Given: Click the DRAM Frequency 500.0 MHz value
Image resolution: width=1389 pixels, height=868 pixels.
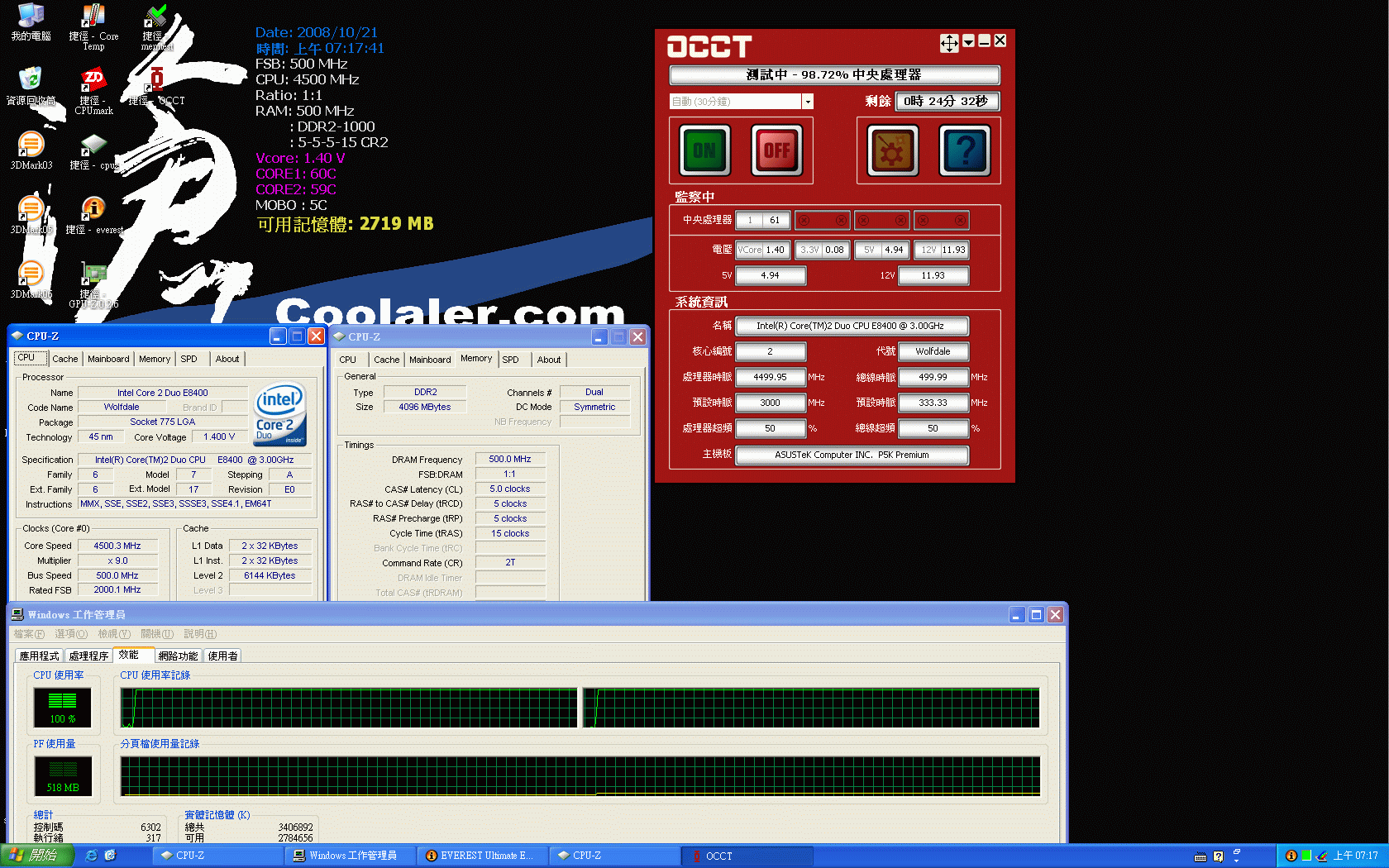Looking at the screenshot, I should [x=510, y=459].
